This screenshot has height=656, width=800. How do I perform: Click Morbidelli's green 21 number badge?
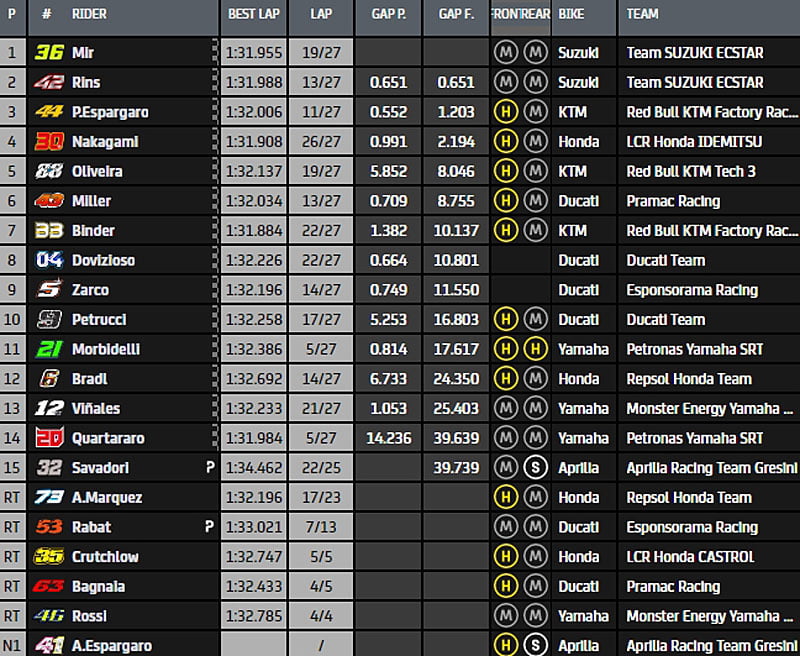tap(48, 349)
